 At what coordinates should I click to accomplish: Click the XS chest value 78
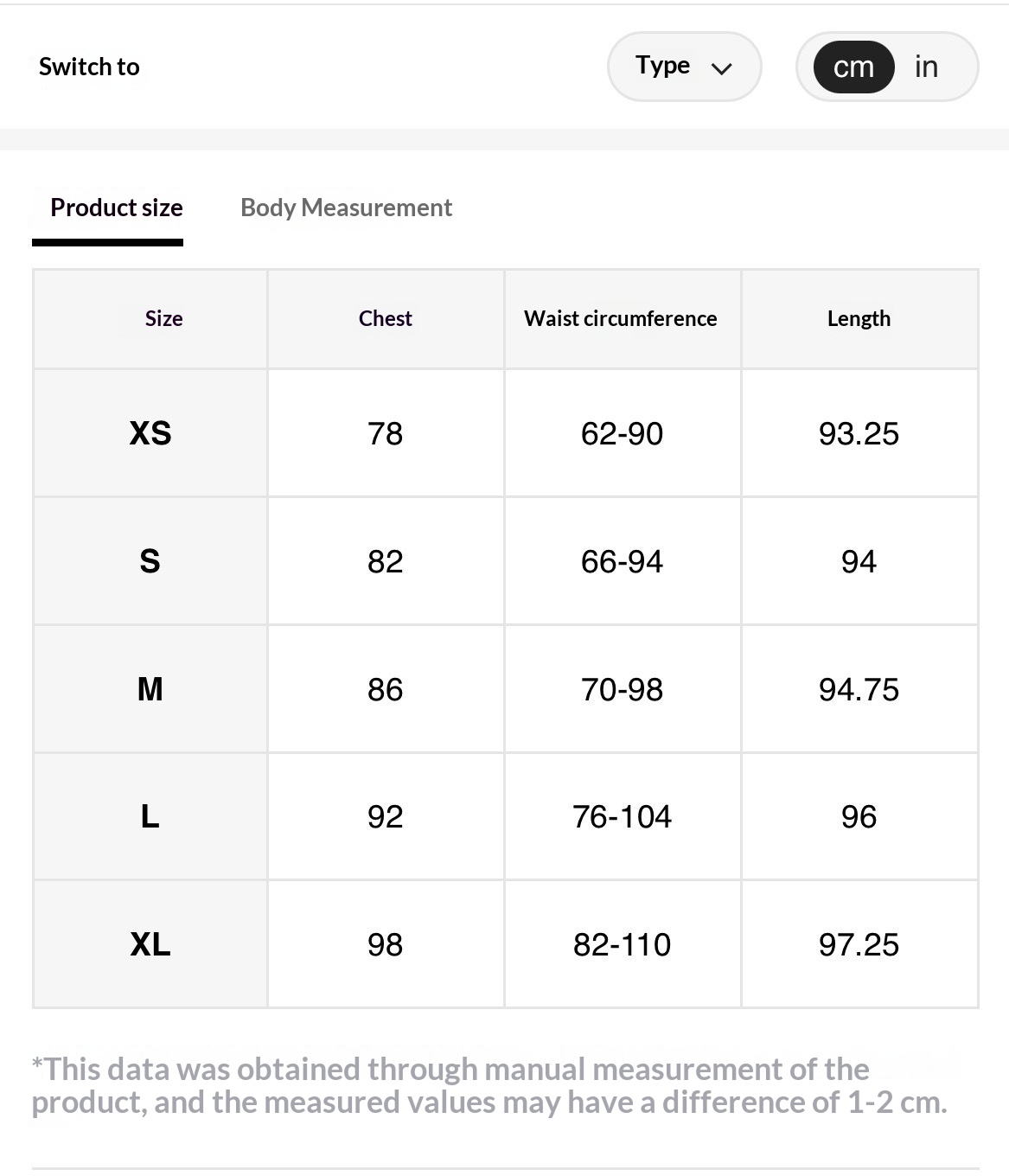click(386, 433)
